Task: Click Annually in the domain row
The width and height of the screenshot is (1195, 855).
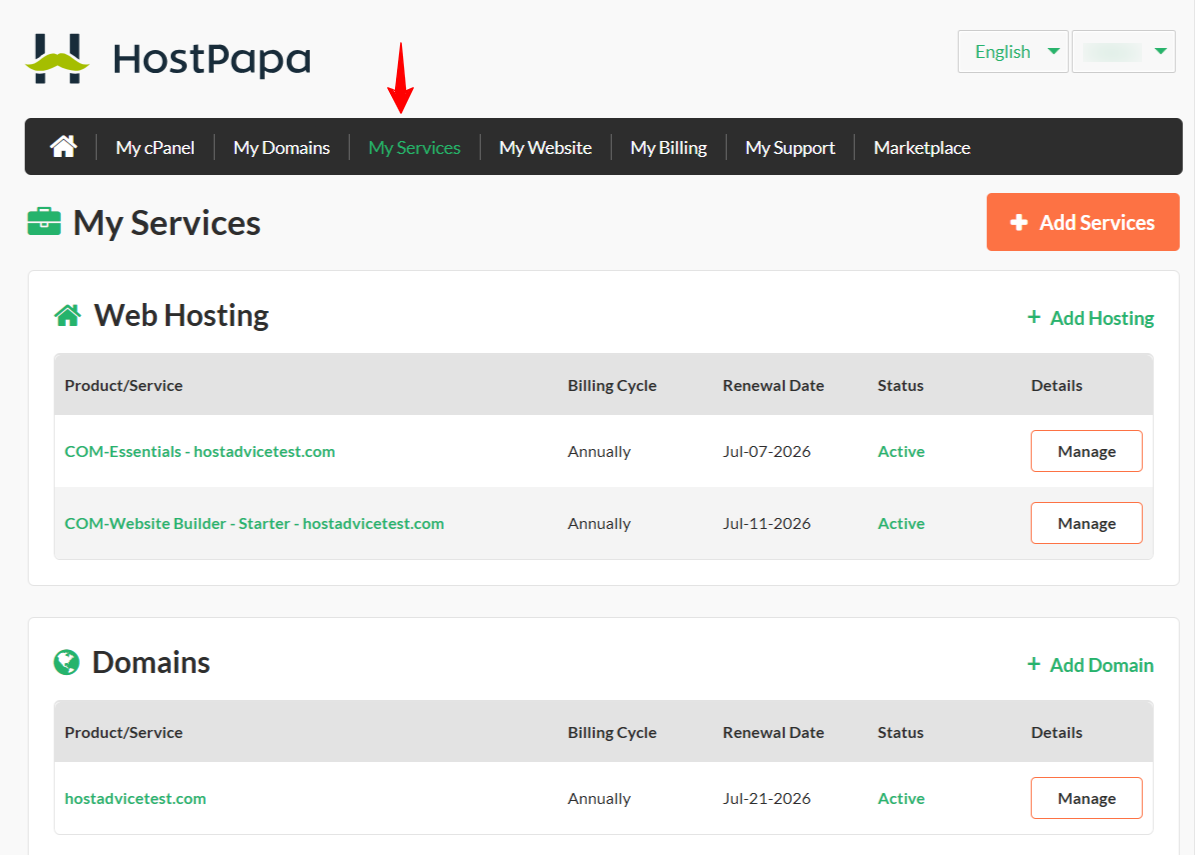Action: tap(599, 799)
